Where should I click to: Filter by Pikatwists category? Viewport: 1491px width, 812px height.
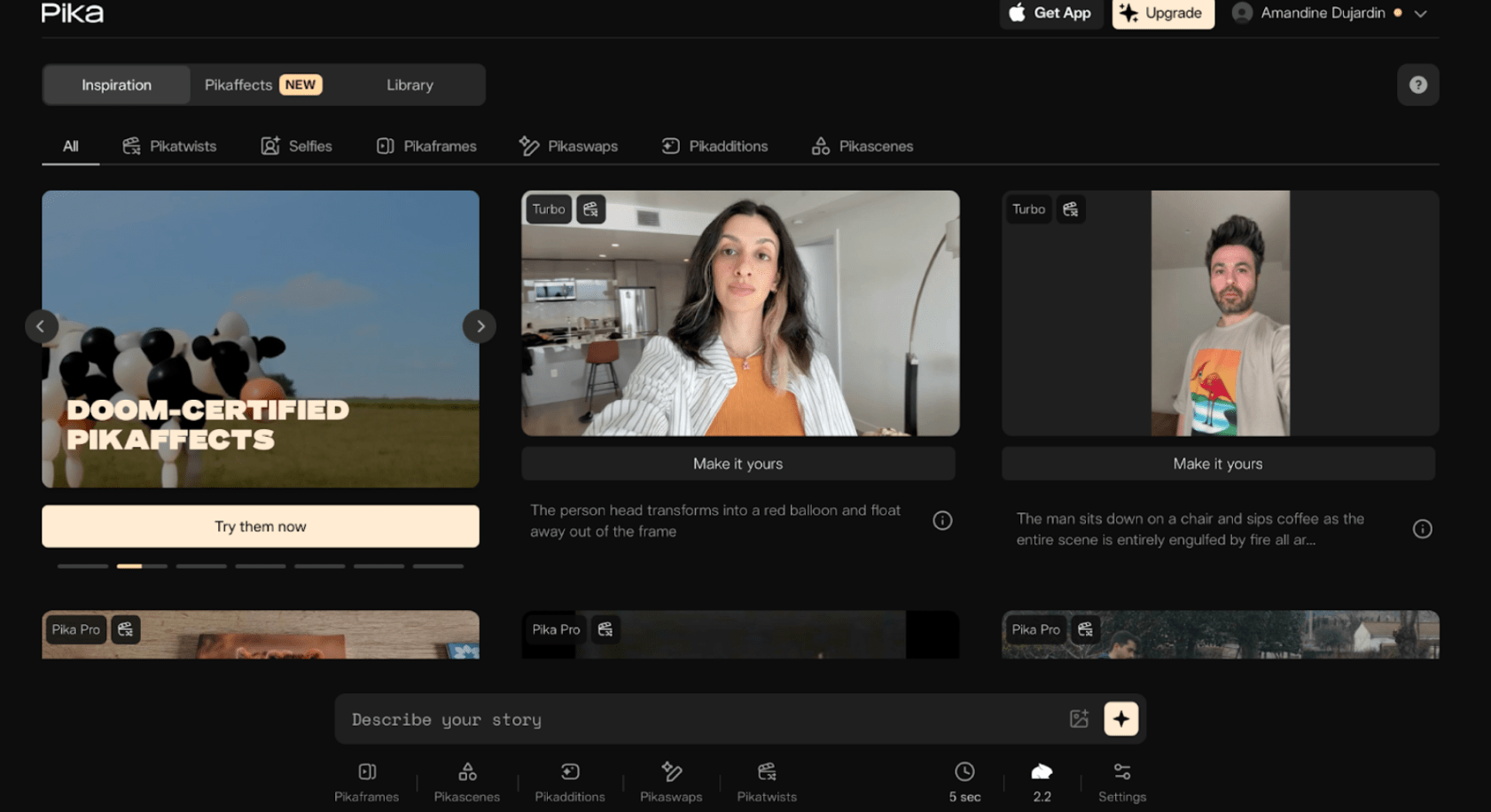pos(169,146)
